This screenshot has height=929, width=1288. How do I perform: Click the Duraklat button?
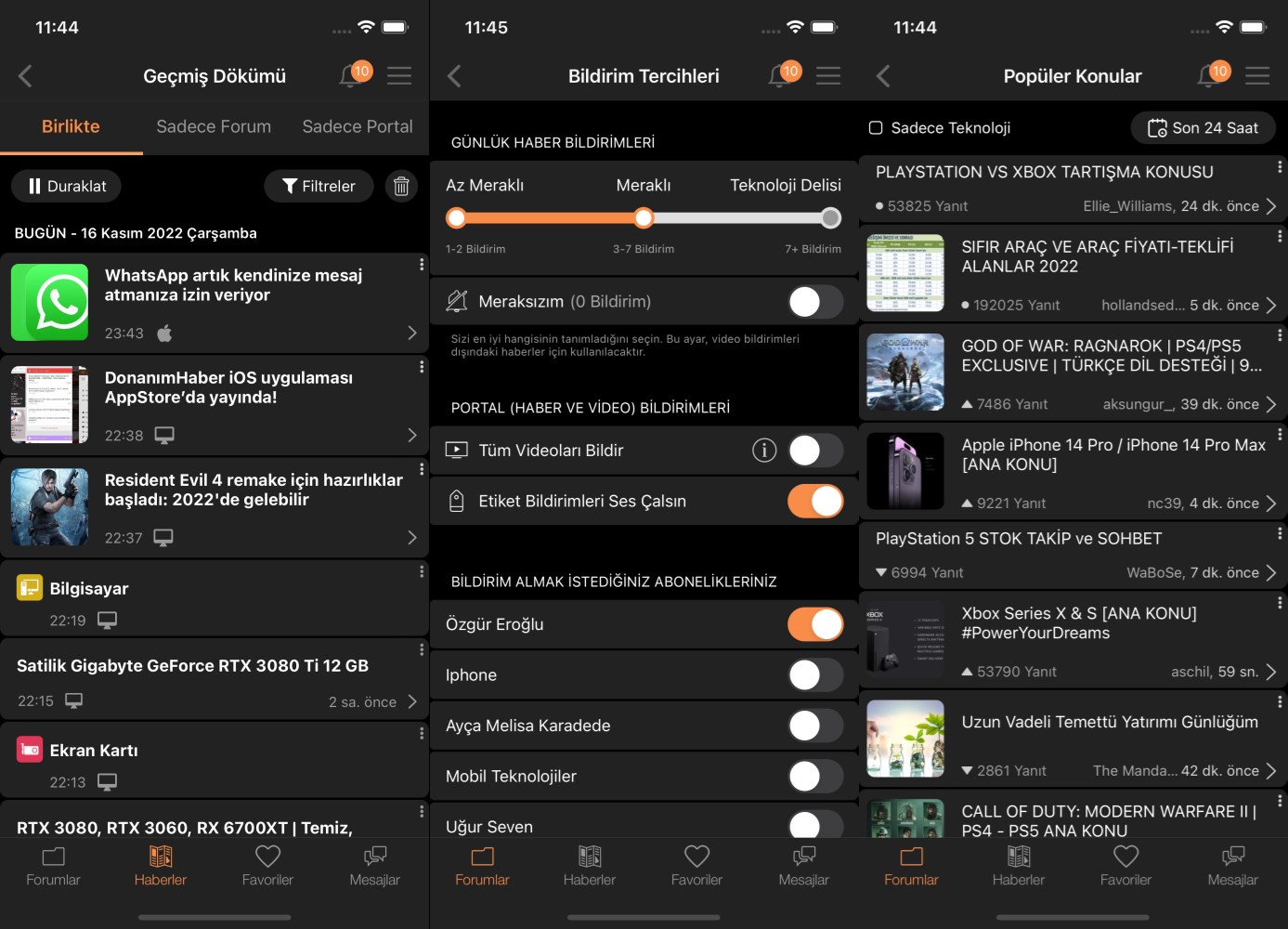[66, 186]
